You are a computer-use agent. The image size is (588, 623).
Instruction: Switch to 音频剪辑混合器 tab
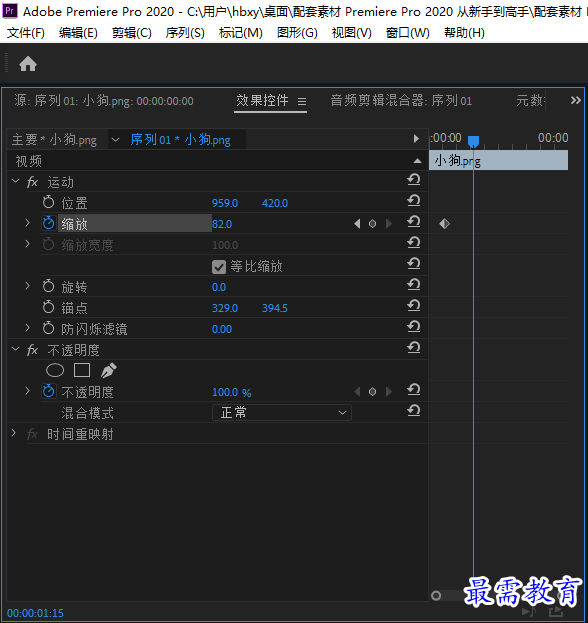(x=401, y=101)
